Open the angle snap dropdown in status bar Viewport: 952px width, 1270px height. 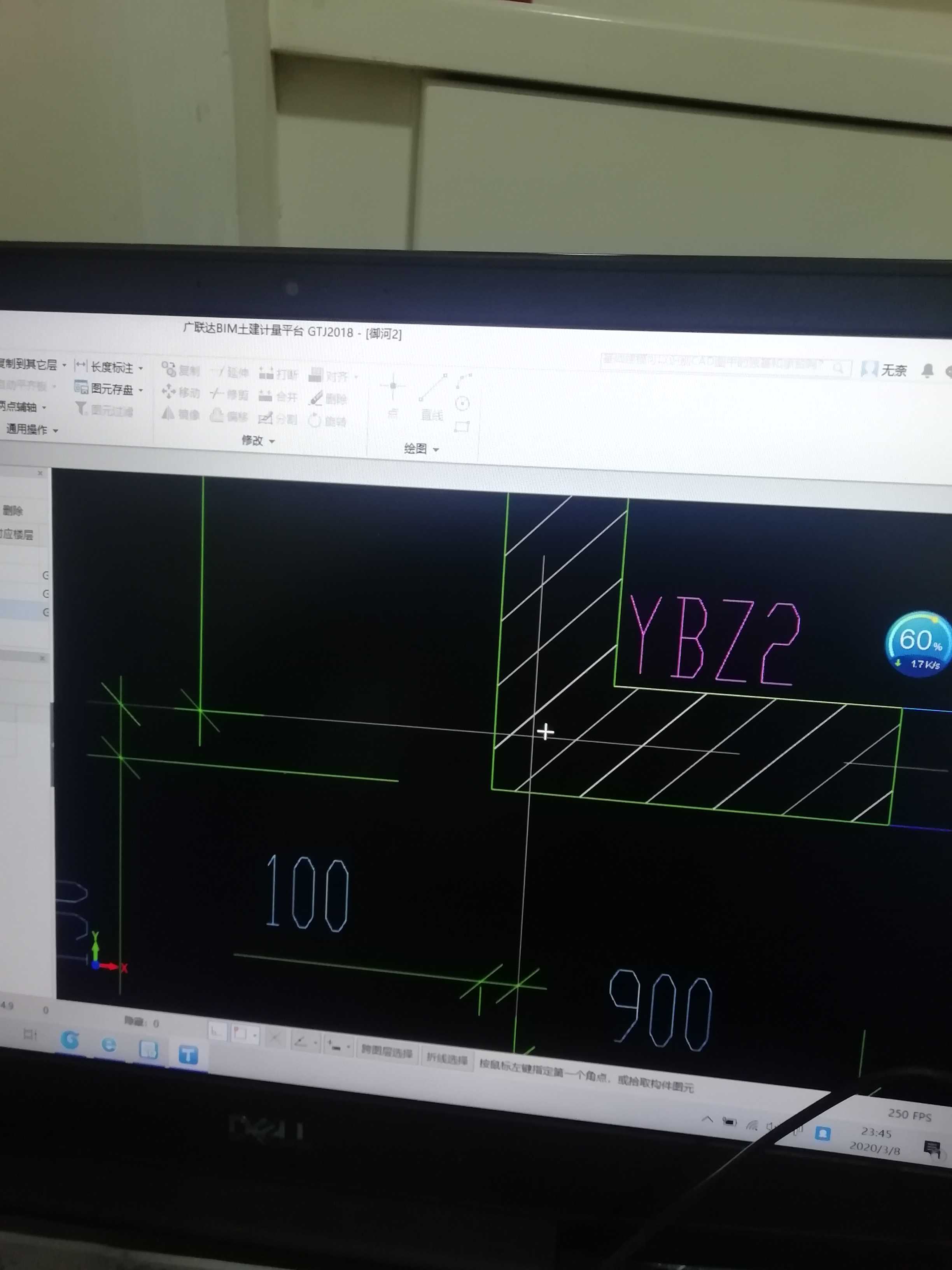point(316,1042)
